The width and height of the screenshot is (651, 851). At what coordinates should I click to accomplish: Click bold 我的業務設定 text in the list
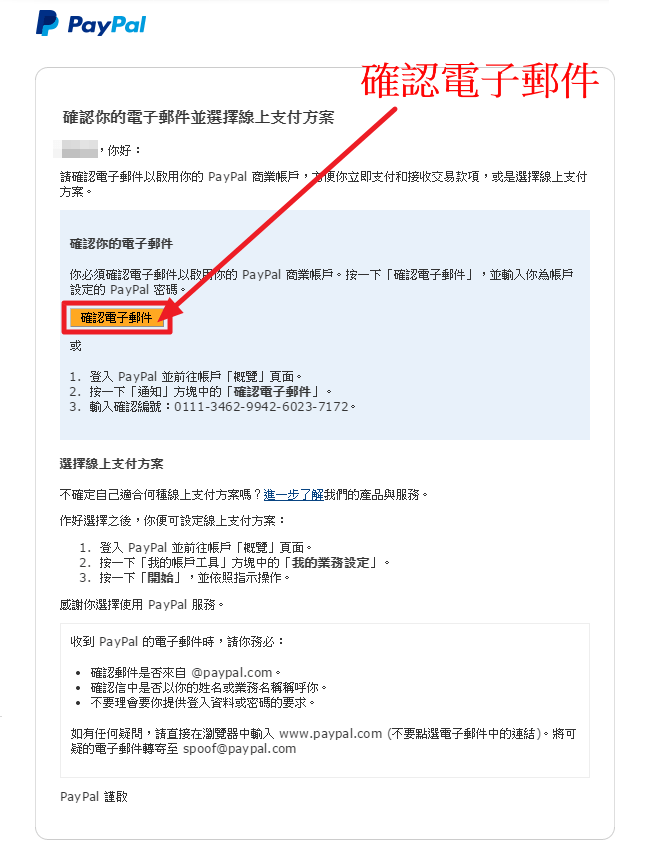[x=331, y=563]
